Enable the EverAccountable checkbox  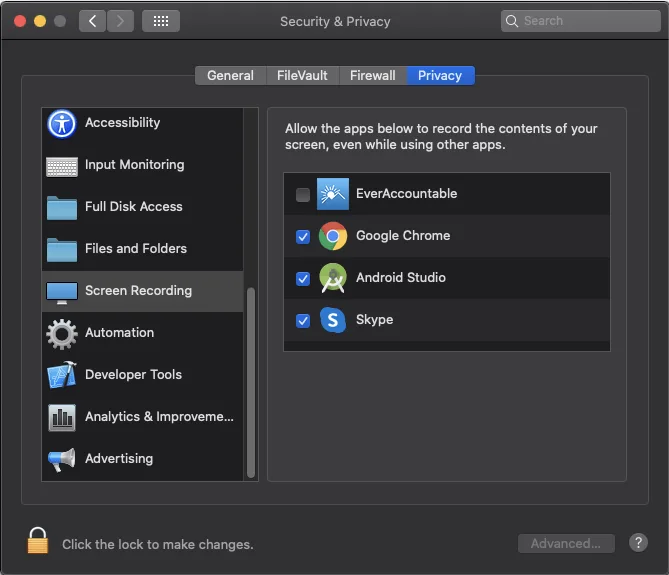(303, 195)
